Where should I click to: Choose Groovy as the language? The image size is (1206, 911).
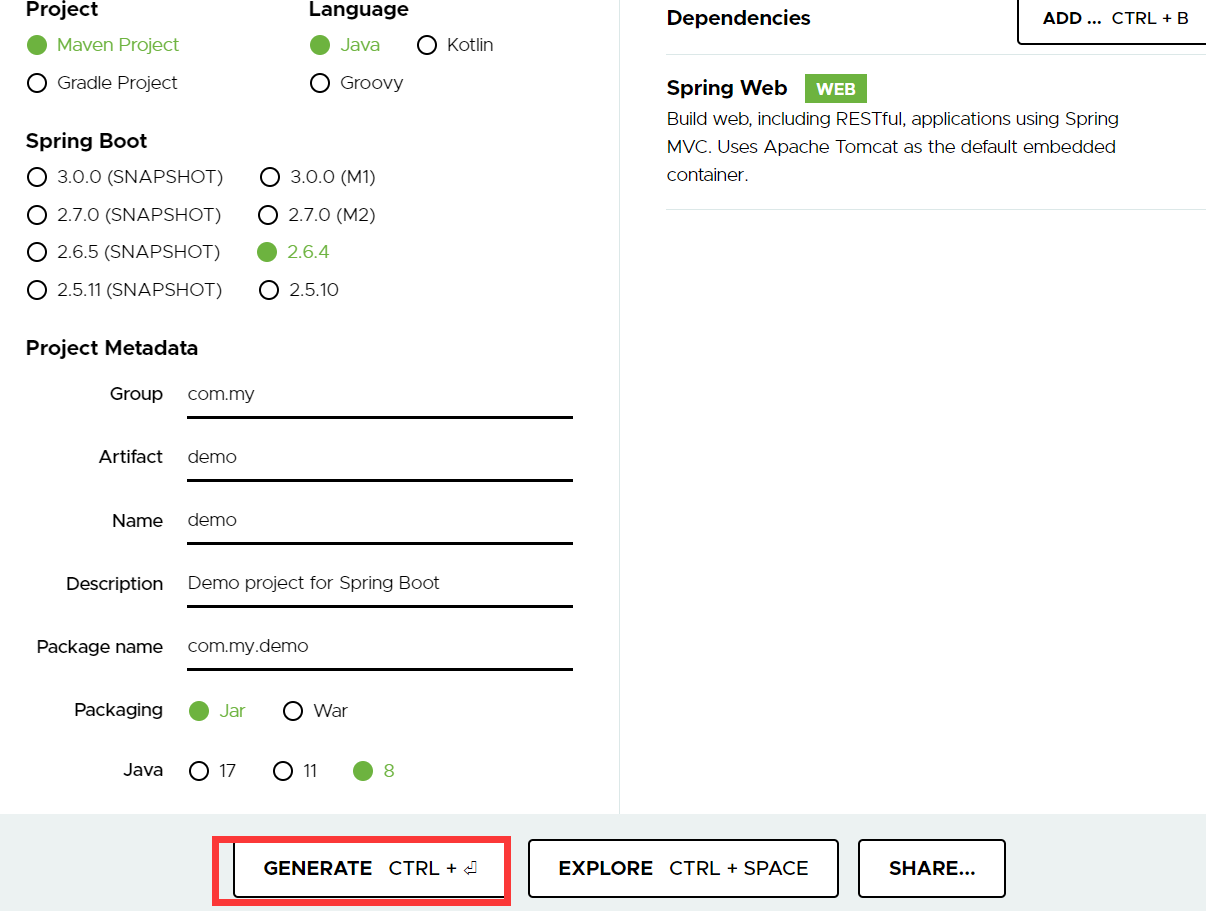tap(356, 83)
